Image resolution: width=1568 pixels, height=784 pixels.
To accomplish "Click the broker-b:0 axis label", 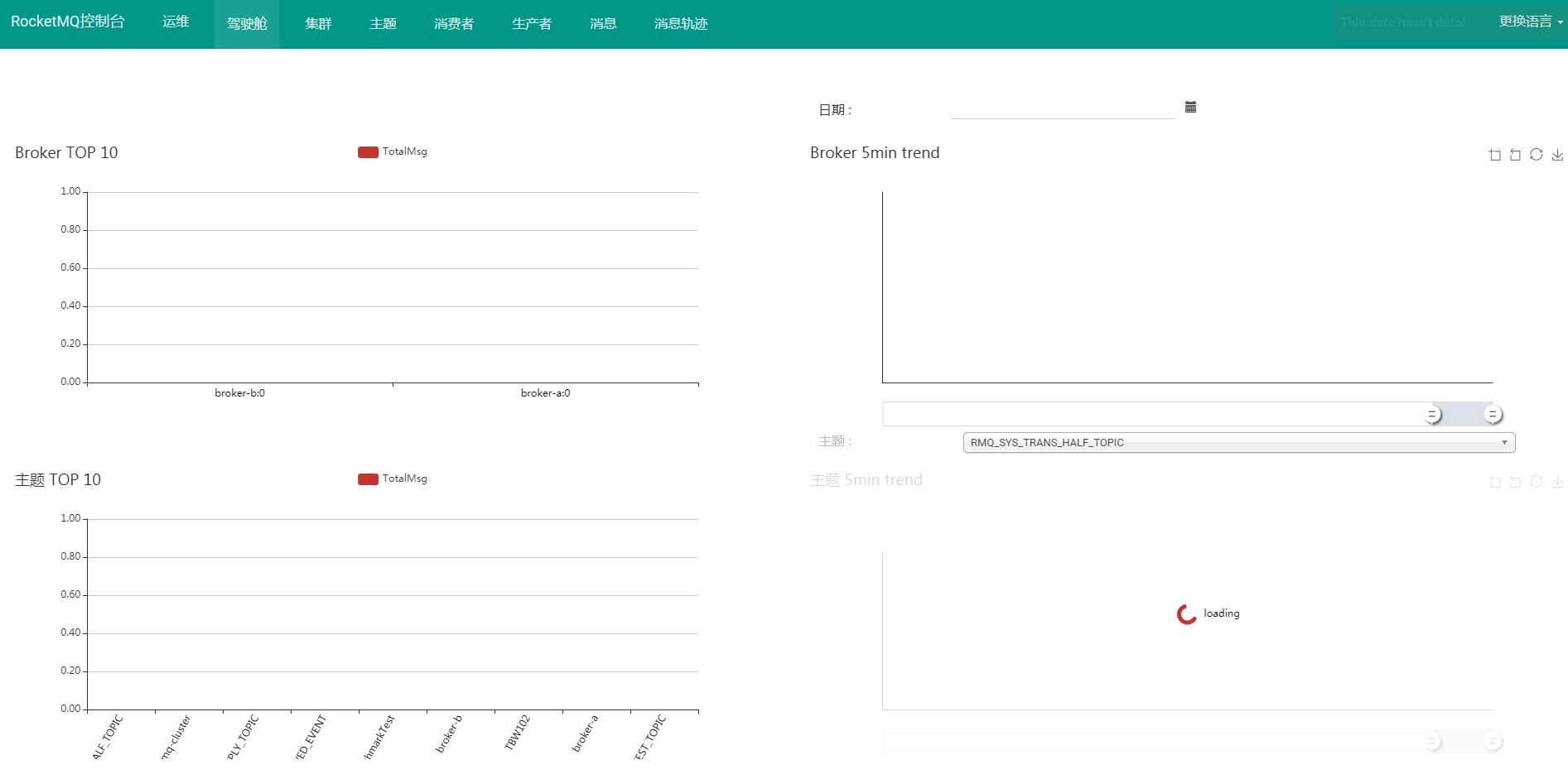I will (239, 393).
